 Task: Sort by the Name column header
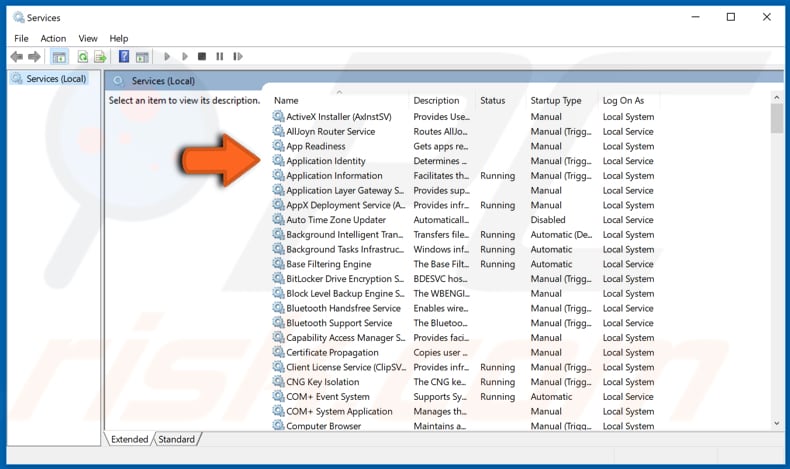340,100
